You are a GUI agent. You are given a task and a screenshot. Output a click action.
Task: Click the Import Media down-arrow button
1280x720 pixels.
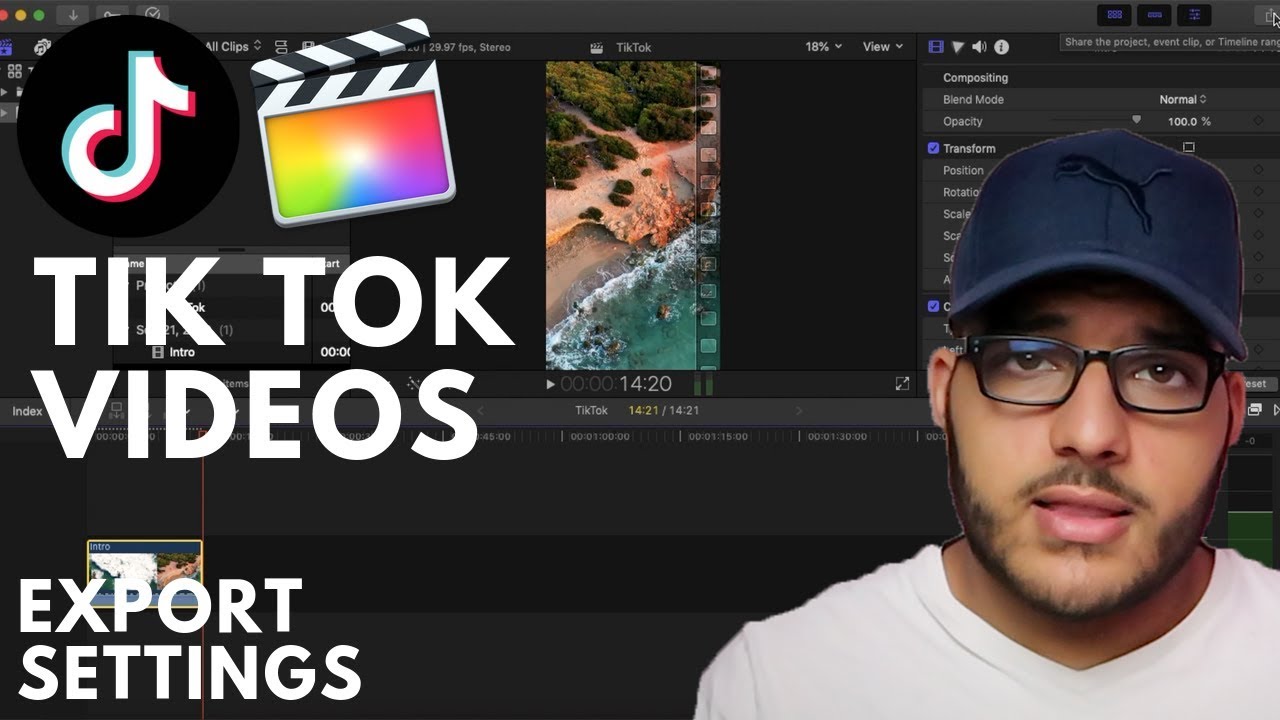[73, 15]
